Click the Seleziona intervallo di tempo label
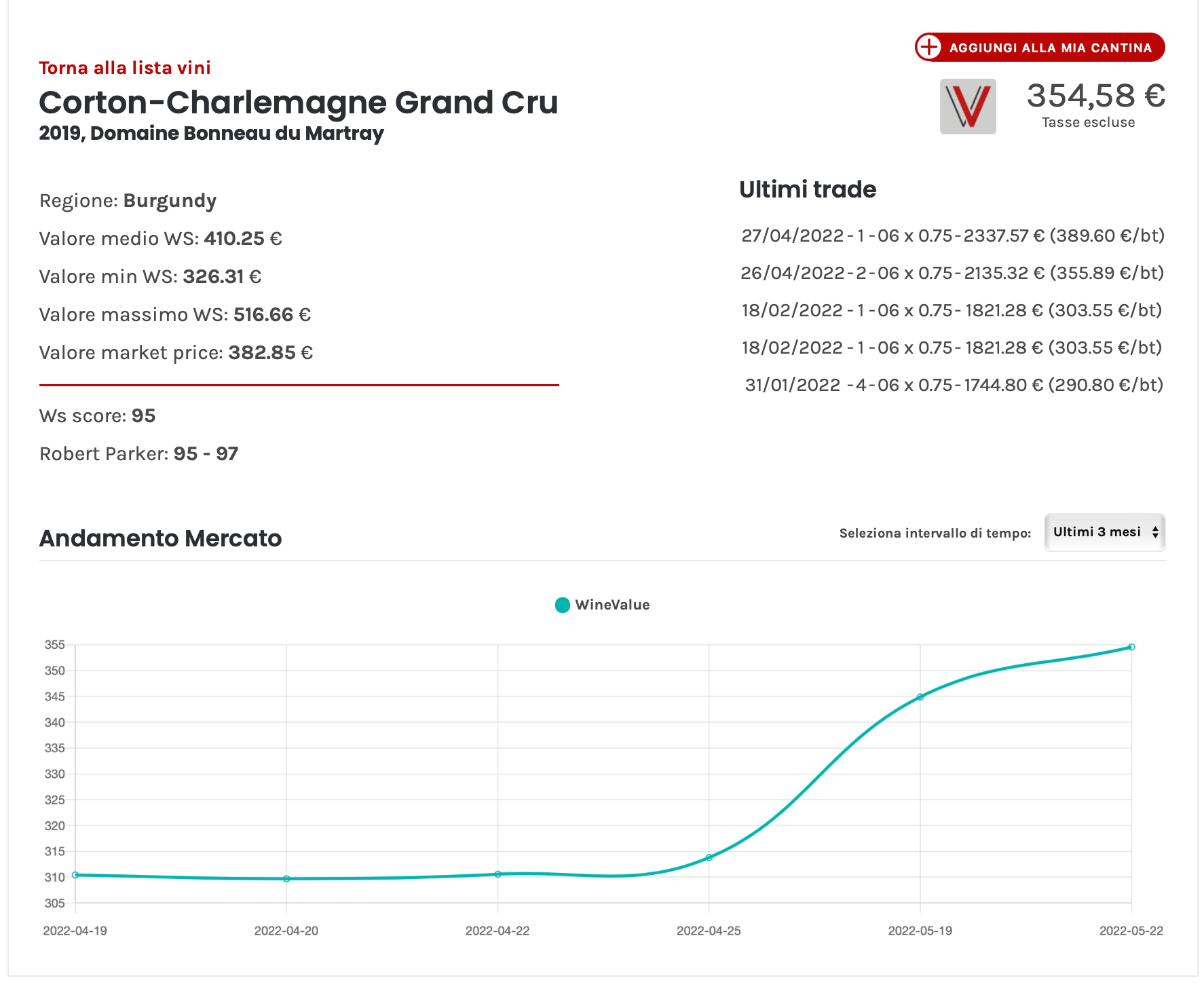 [935, 534]
